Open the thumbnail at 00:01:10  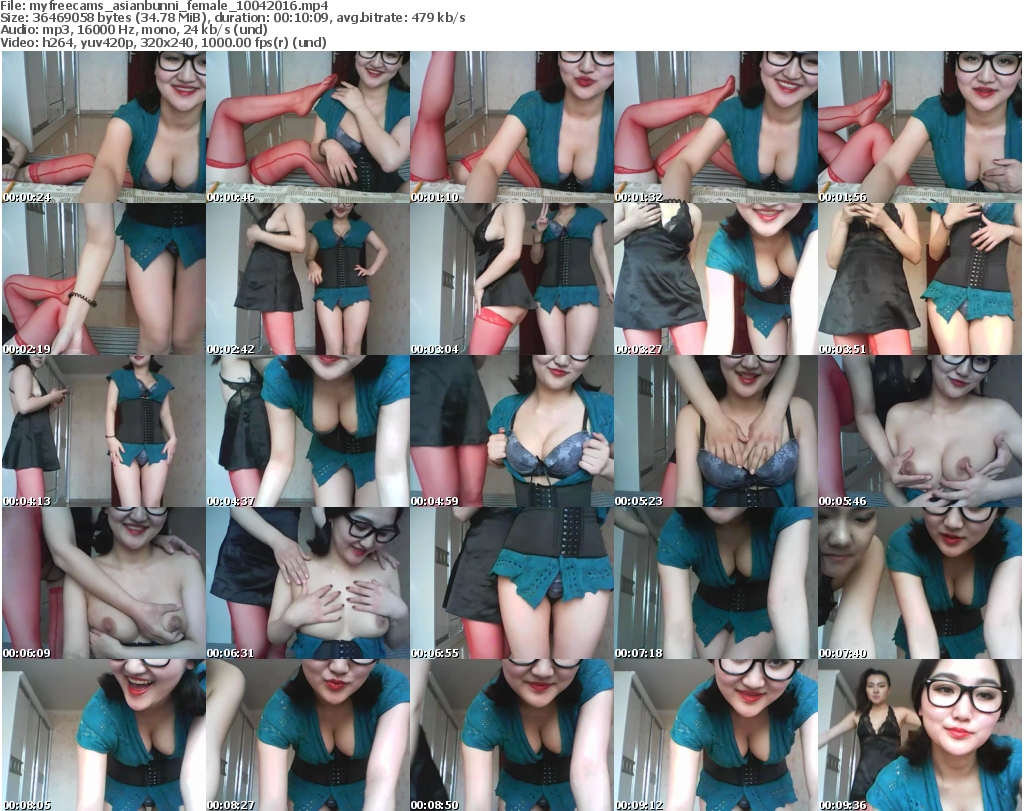pos(511,127)
